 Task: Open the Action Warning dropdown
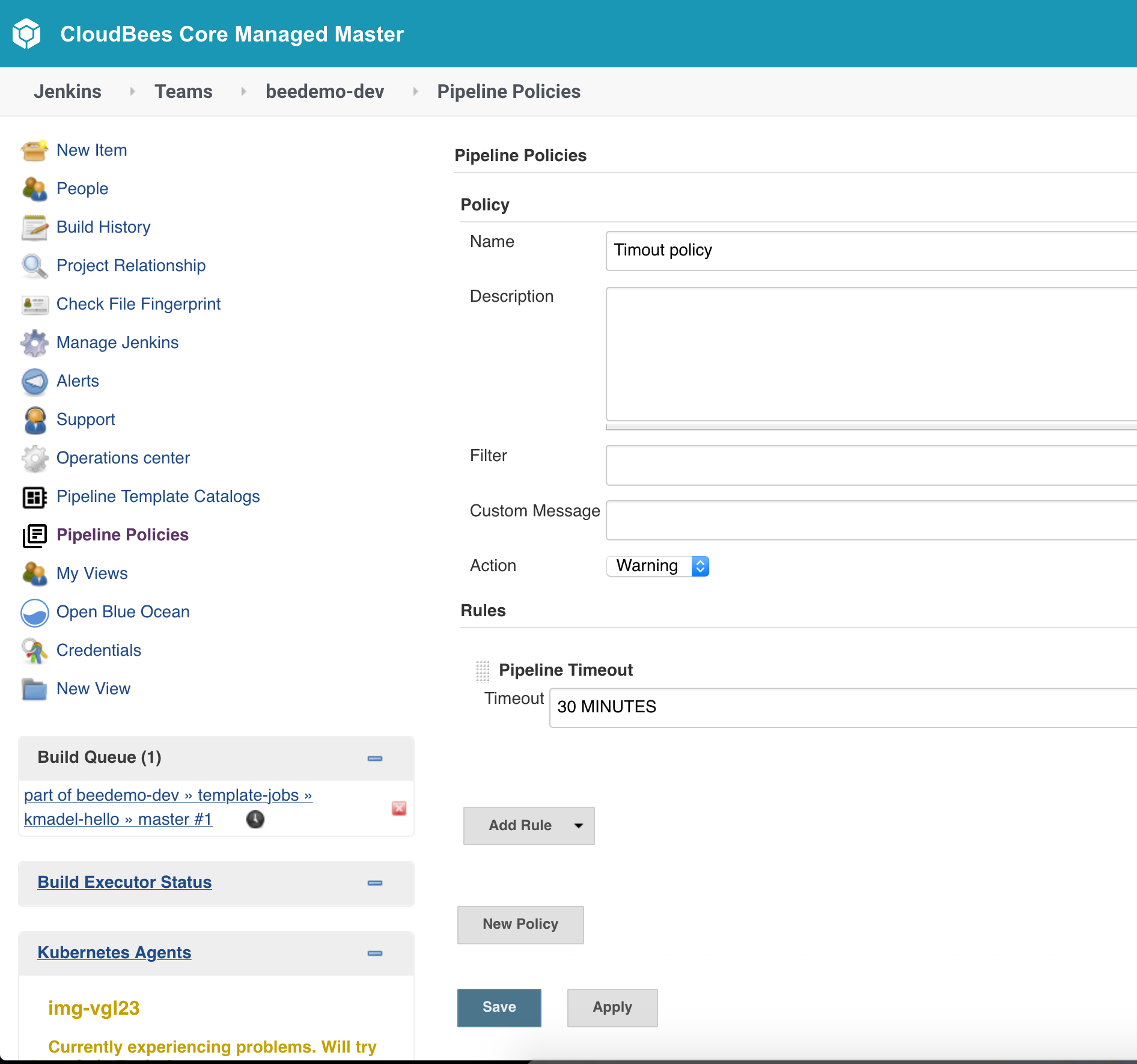[657, 566]
